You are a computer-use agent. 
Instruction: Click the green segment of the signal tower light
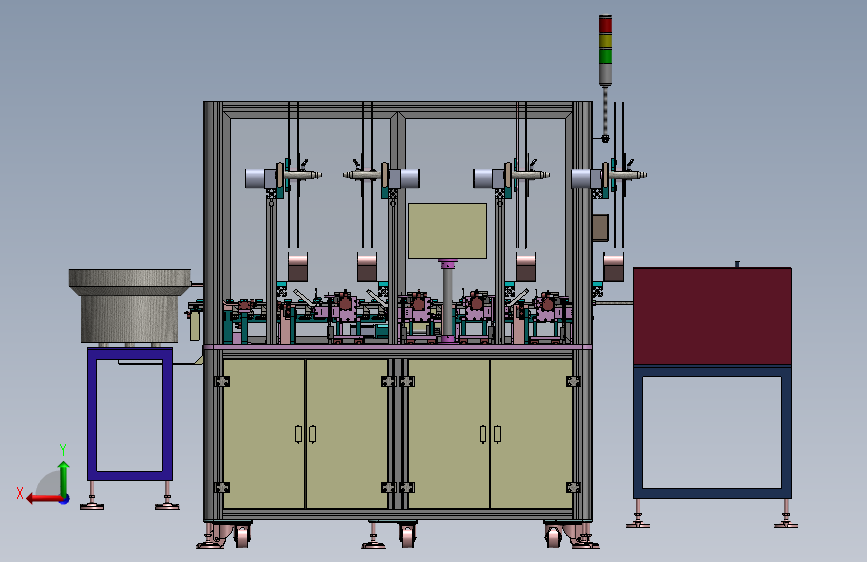[x=605, y=56]
